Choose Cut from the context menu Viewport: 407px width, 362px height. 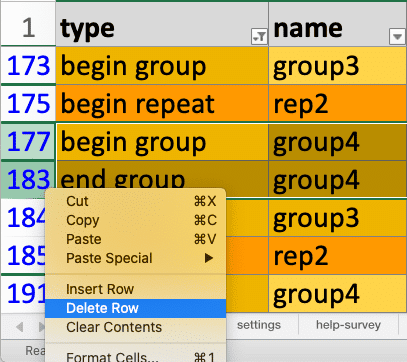pos(136,201)
